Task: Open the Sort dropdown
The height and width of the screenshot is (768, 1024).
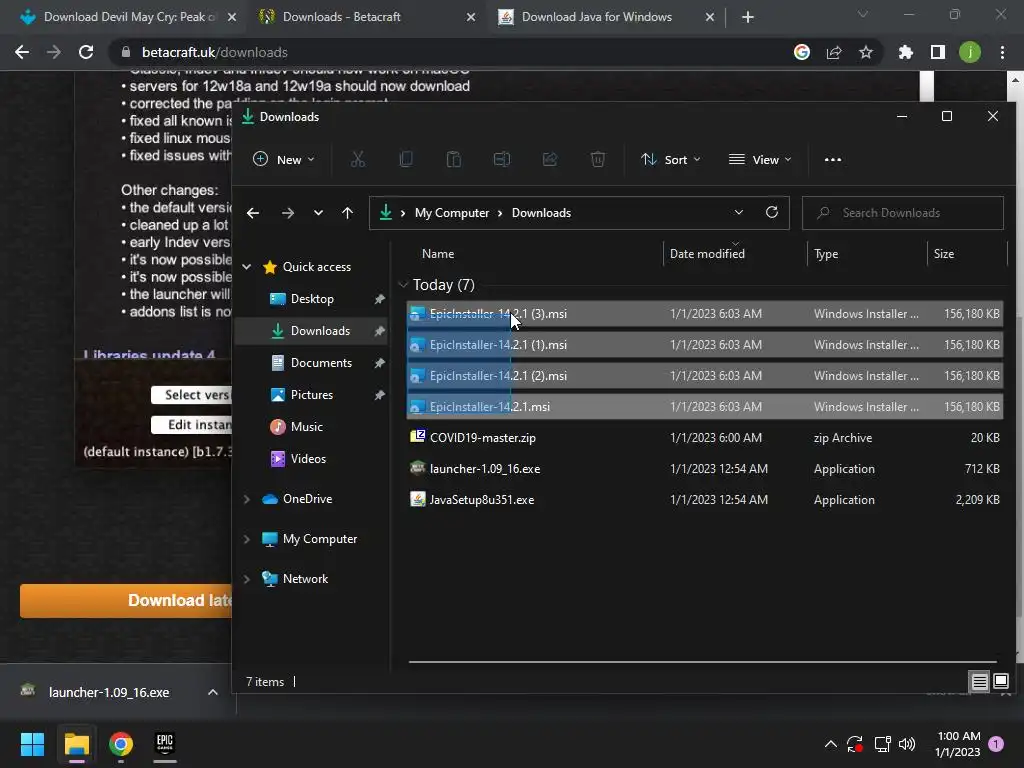Action: coord(671,159)
